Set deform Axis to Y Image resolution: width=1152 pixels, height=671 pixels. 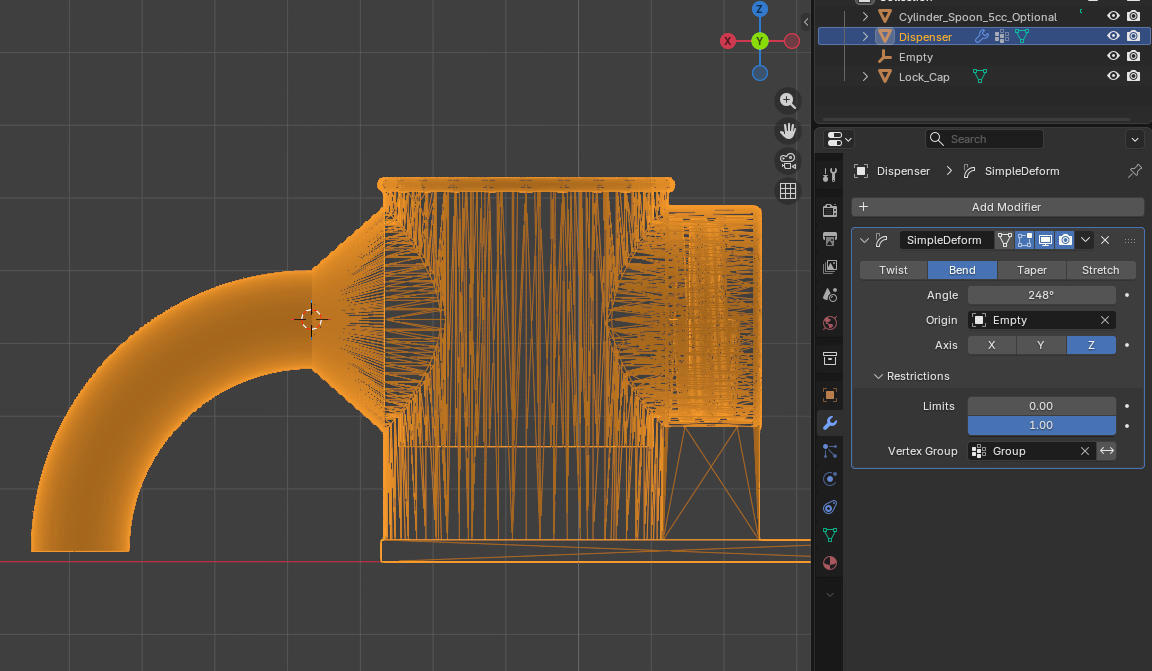pos(1041,345)
